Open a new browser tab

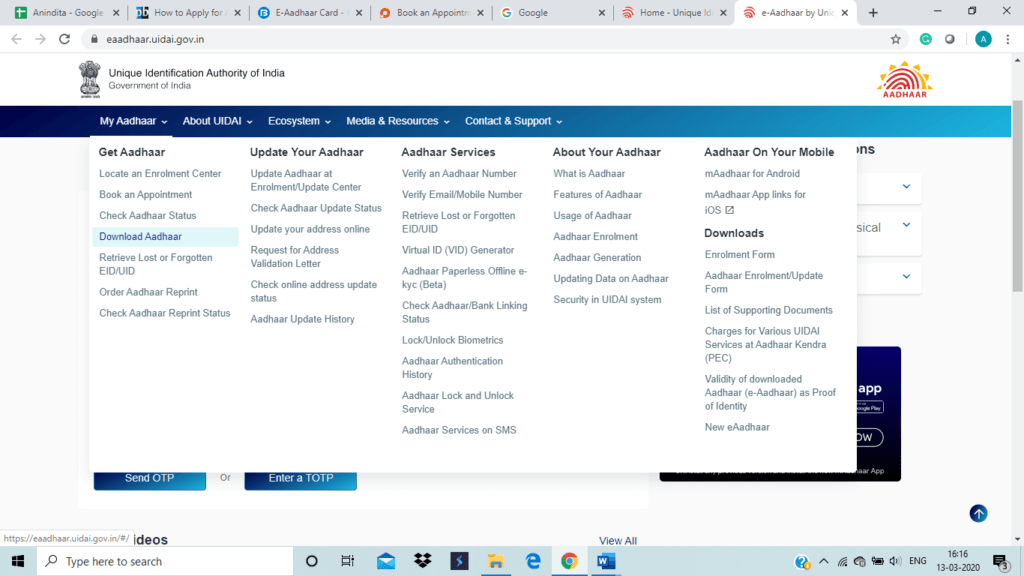pos(873,13)
